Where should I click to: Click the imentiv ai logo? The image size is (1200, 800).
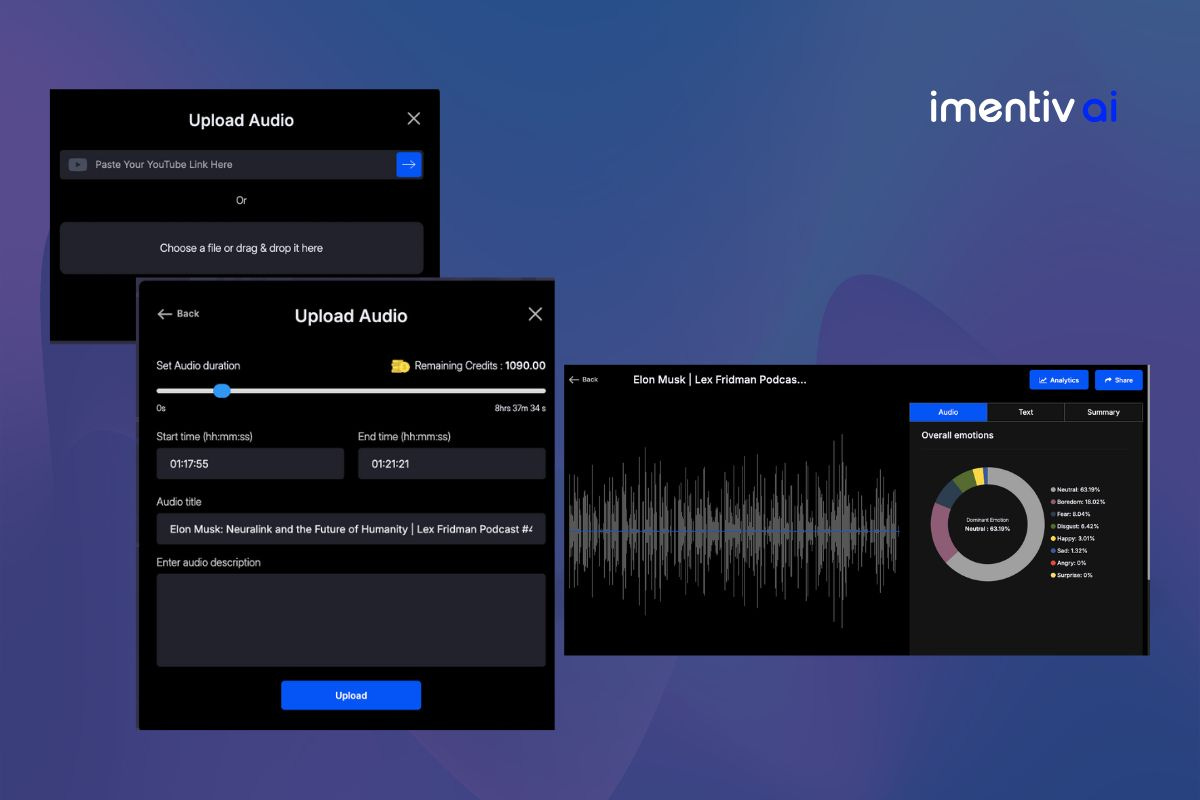click(1023, 107)
